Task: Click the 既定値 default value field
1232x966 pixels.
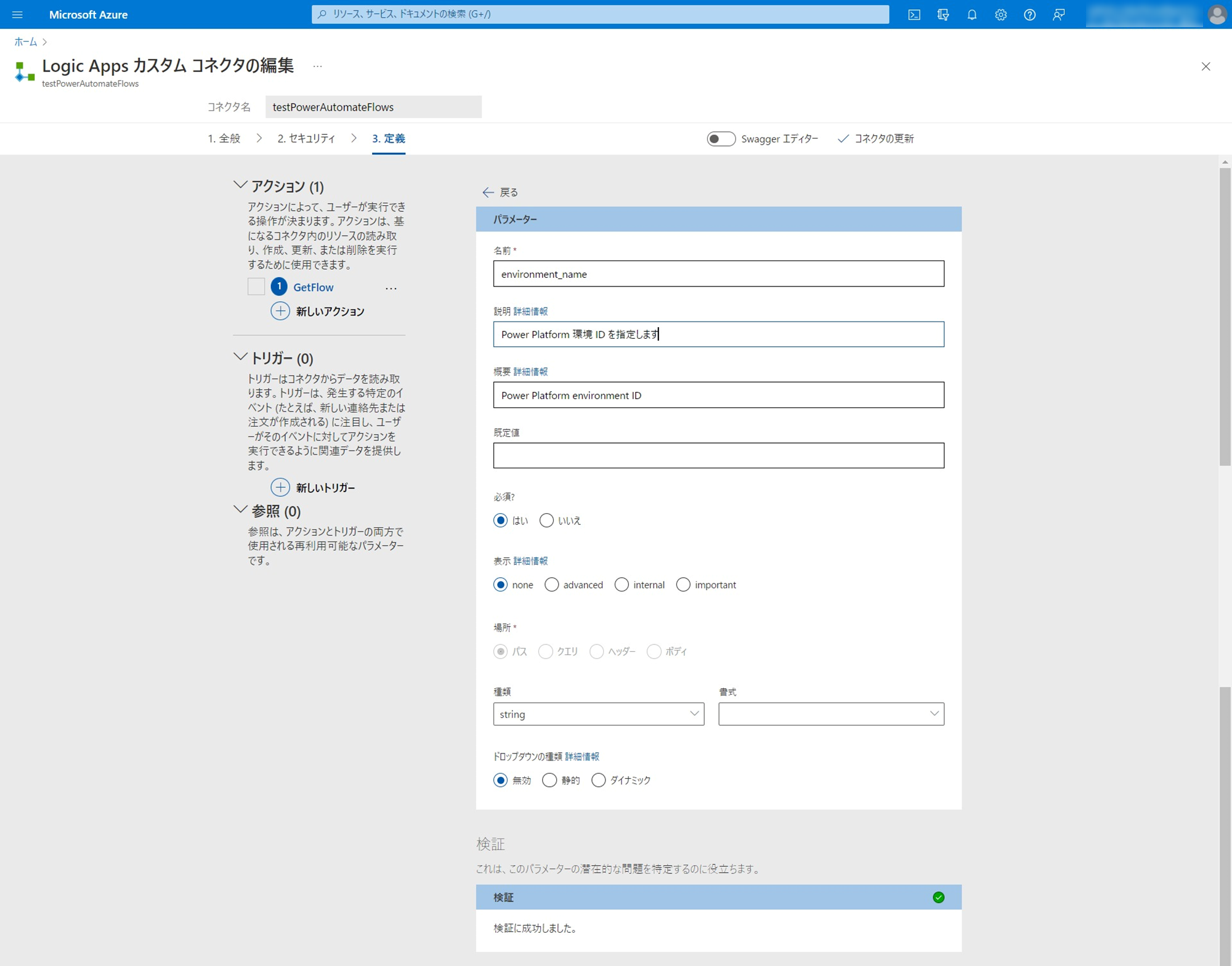Action: click(x=718, y=455)
